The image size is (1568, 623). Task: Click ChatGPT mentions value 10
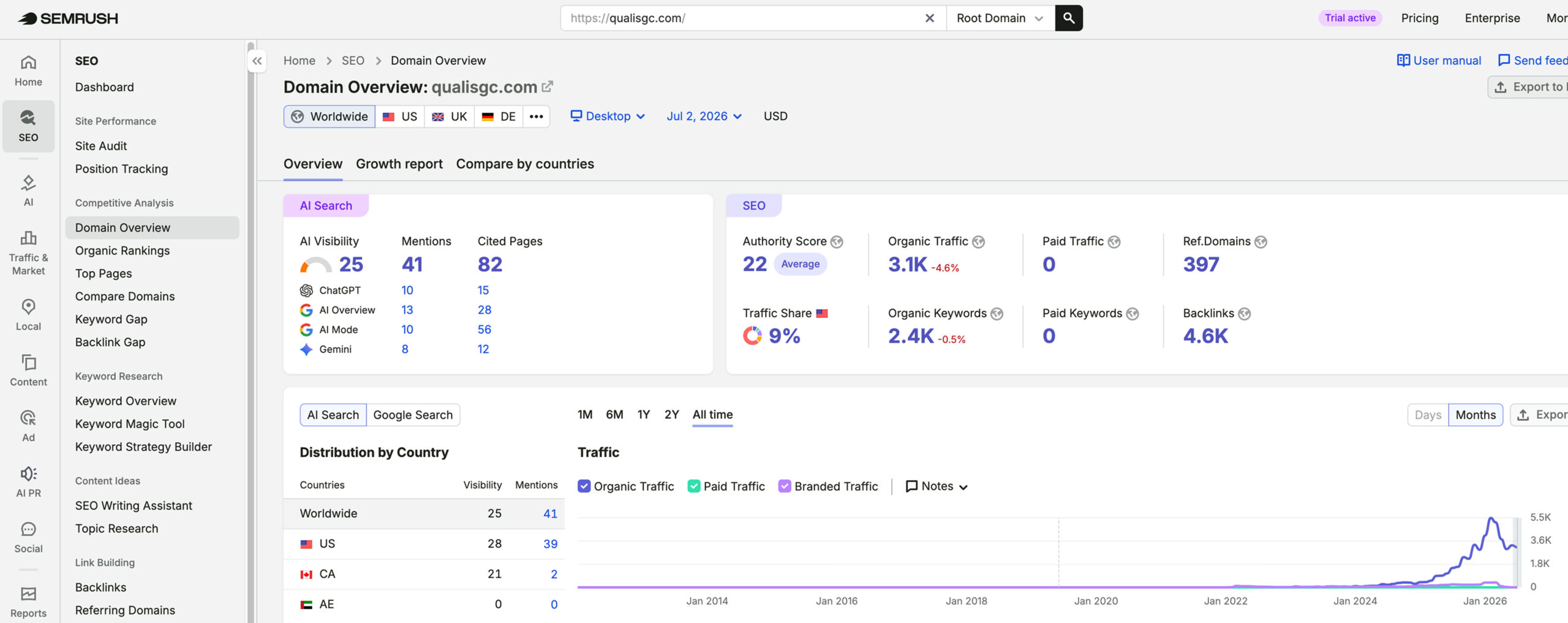[407, 290]
